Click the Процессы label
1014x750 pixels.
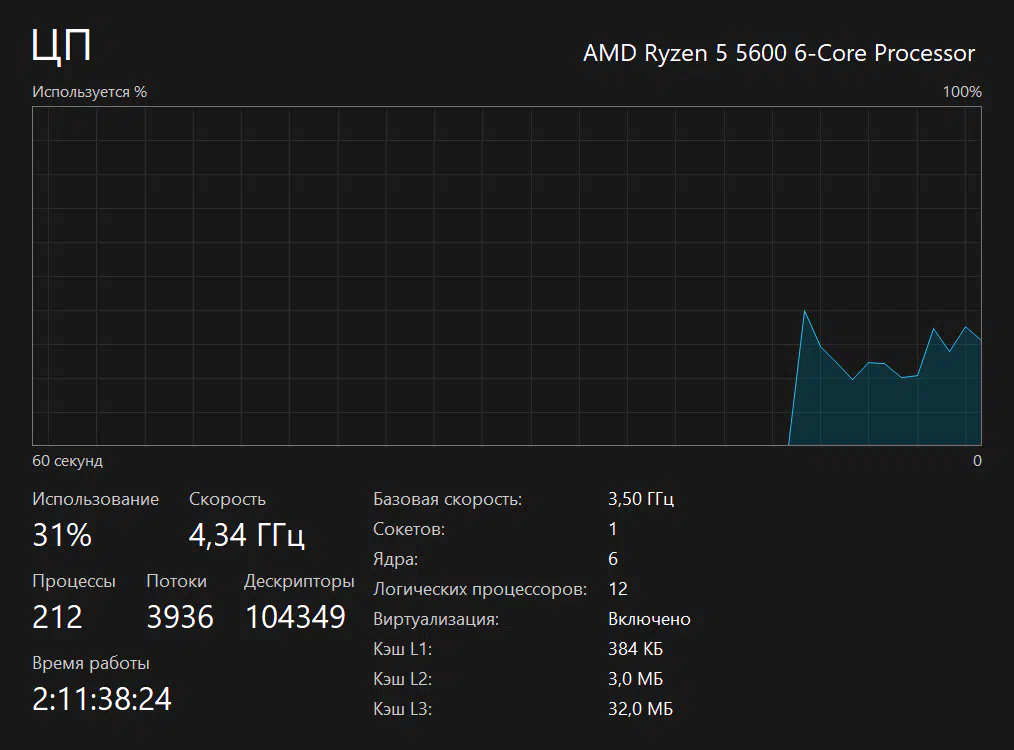tap(74, 581)
